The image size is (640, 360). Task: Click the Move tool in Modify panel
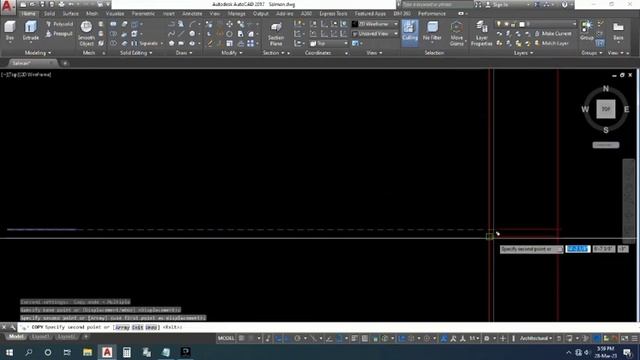[x=229, y=24]
